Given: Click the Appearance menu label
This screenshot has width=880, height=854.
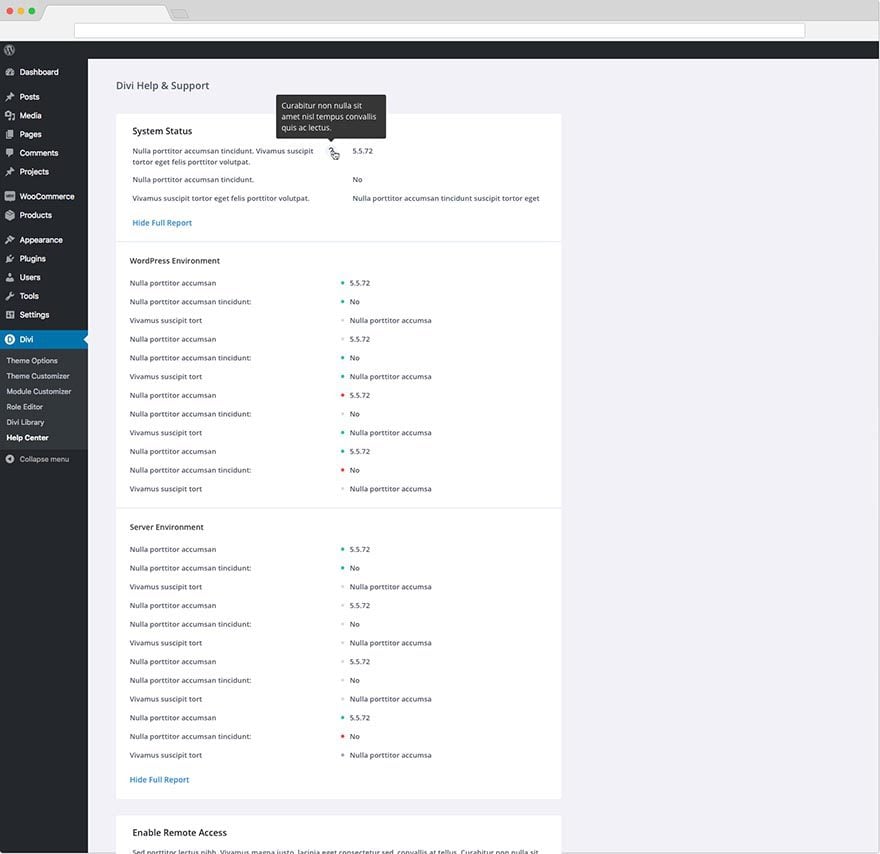Looking at the screenshot, I should point(41,240).
